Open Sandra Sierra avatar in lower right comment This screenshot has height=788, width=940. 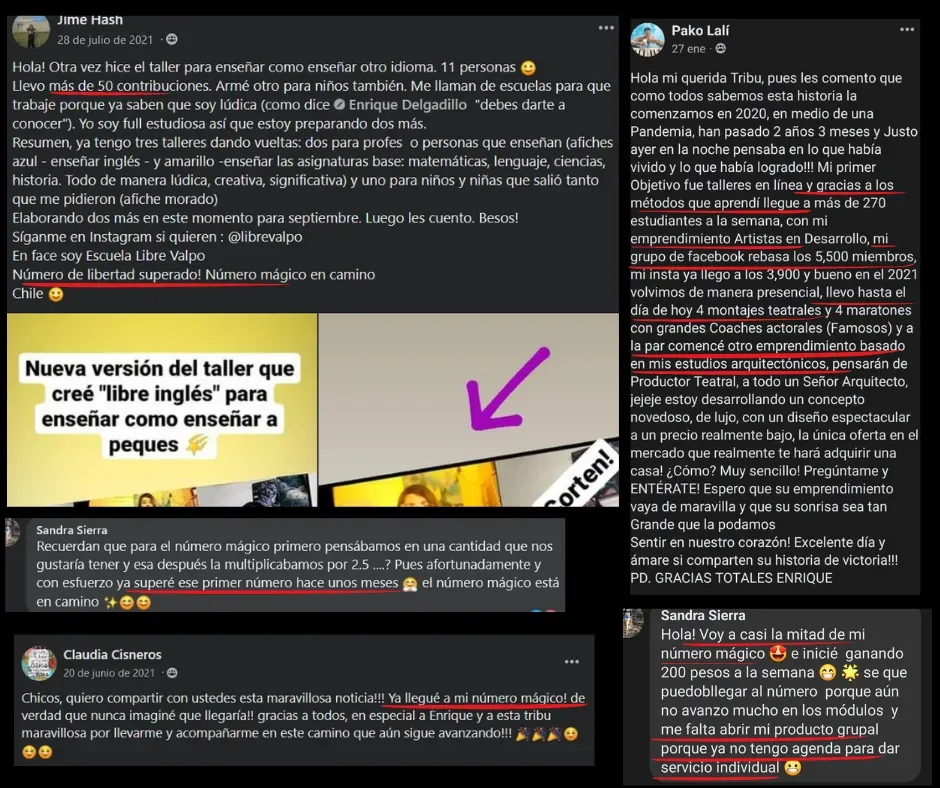[634, 622]
